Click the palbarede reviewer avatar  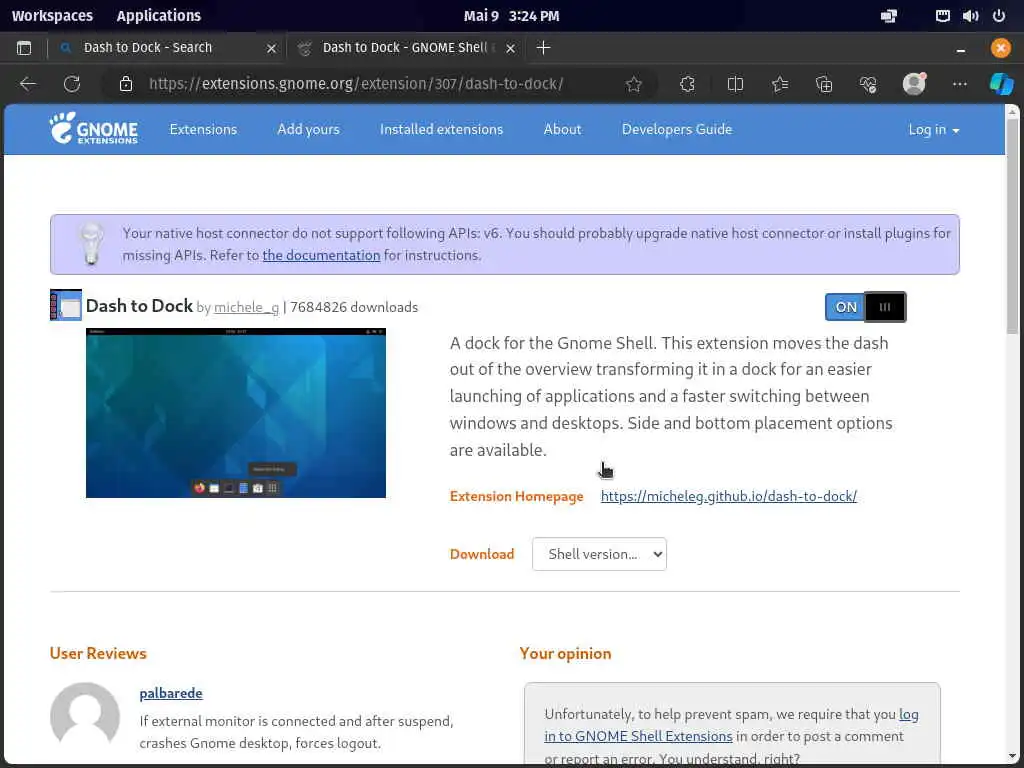click(x=85, y=716)
